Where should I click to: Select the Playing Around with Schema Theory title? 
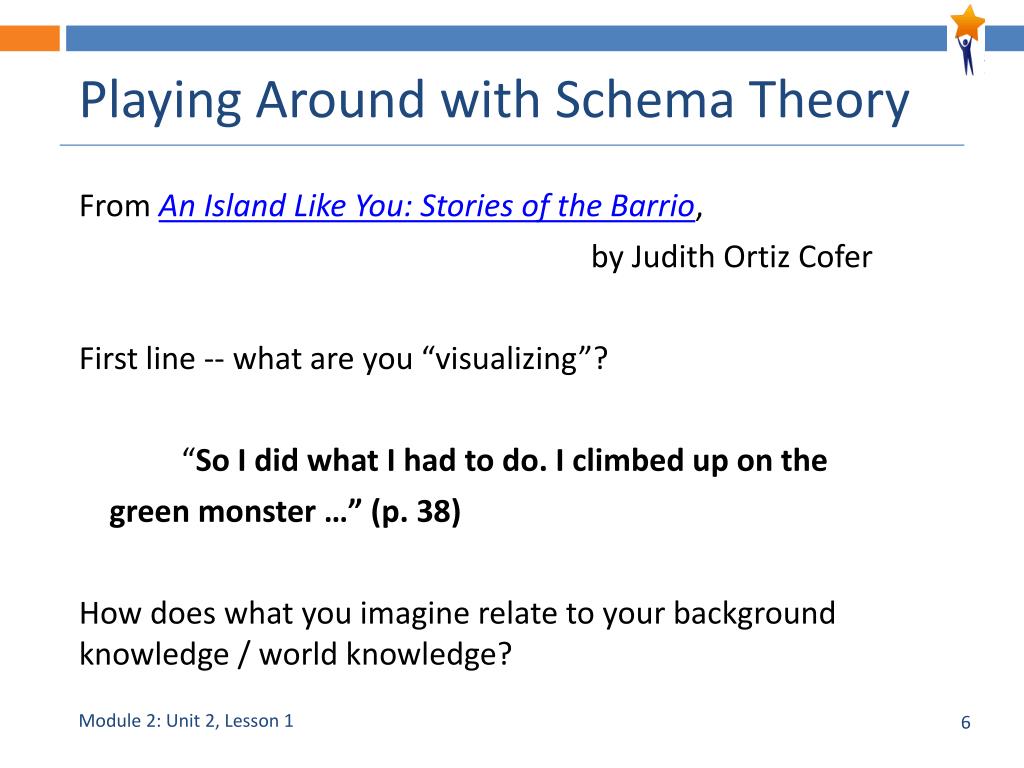coord(494,99)
